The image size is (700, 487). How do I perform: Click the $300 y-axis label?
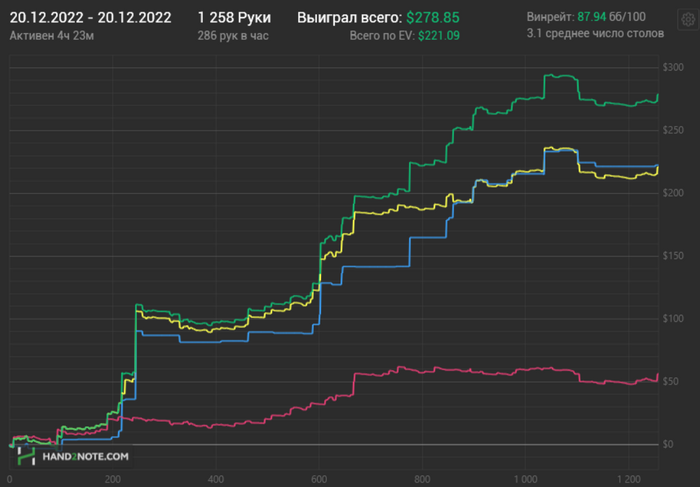click(673, 67)
